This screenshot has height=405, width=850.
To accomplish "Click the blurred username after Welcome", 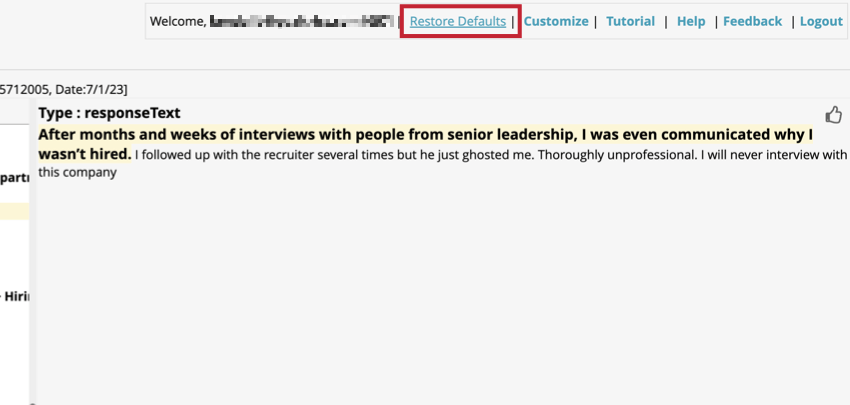I will (300, 21).
